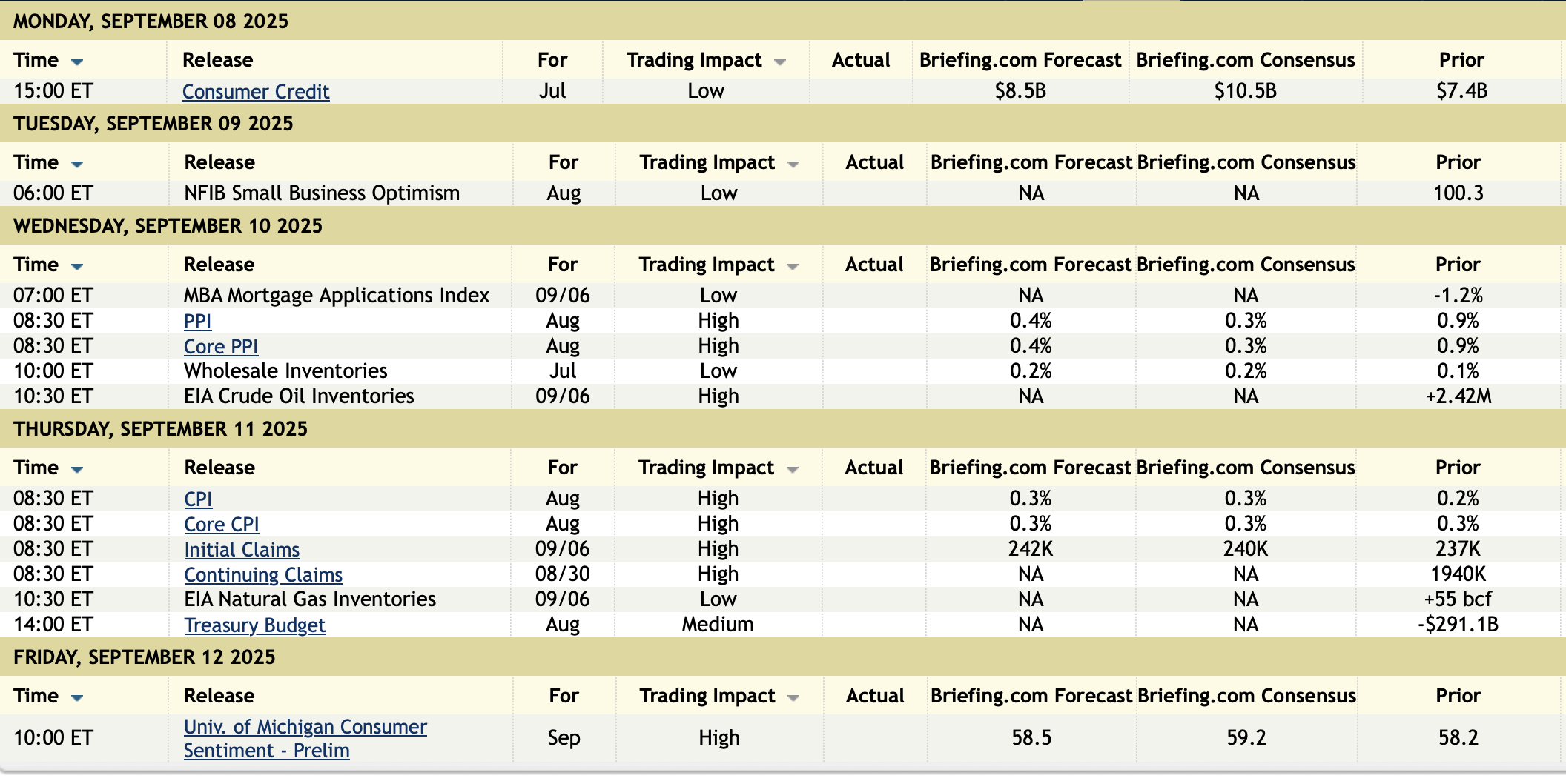The height and width of the screenshot is (784, 1566).
Task: Click the Time sort arrow under Thursday, September 11
Action: 77,469
